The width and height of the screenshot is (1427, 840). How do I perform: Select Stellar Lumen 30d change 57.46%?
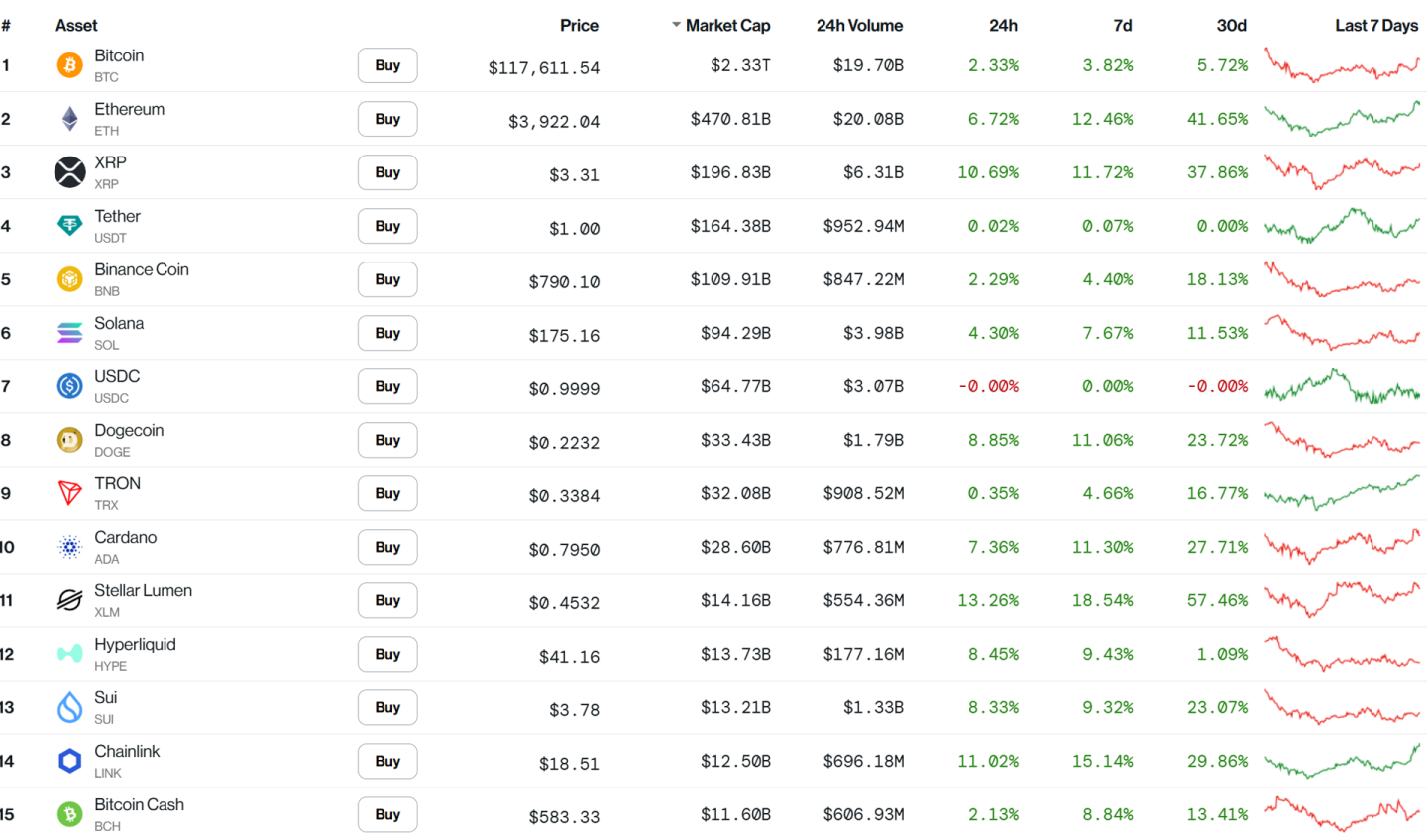pyautogui.click(x=1218, y=600)
